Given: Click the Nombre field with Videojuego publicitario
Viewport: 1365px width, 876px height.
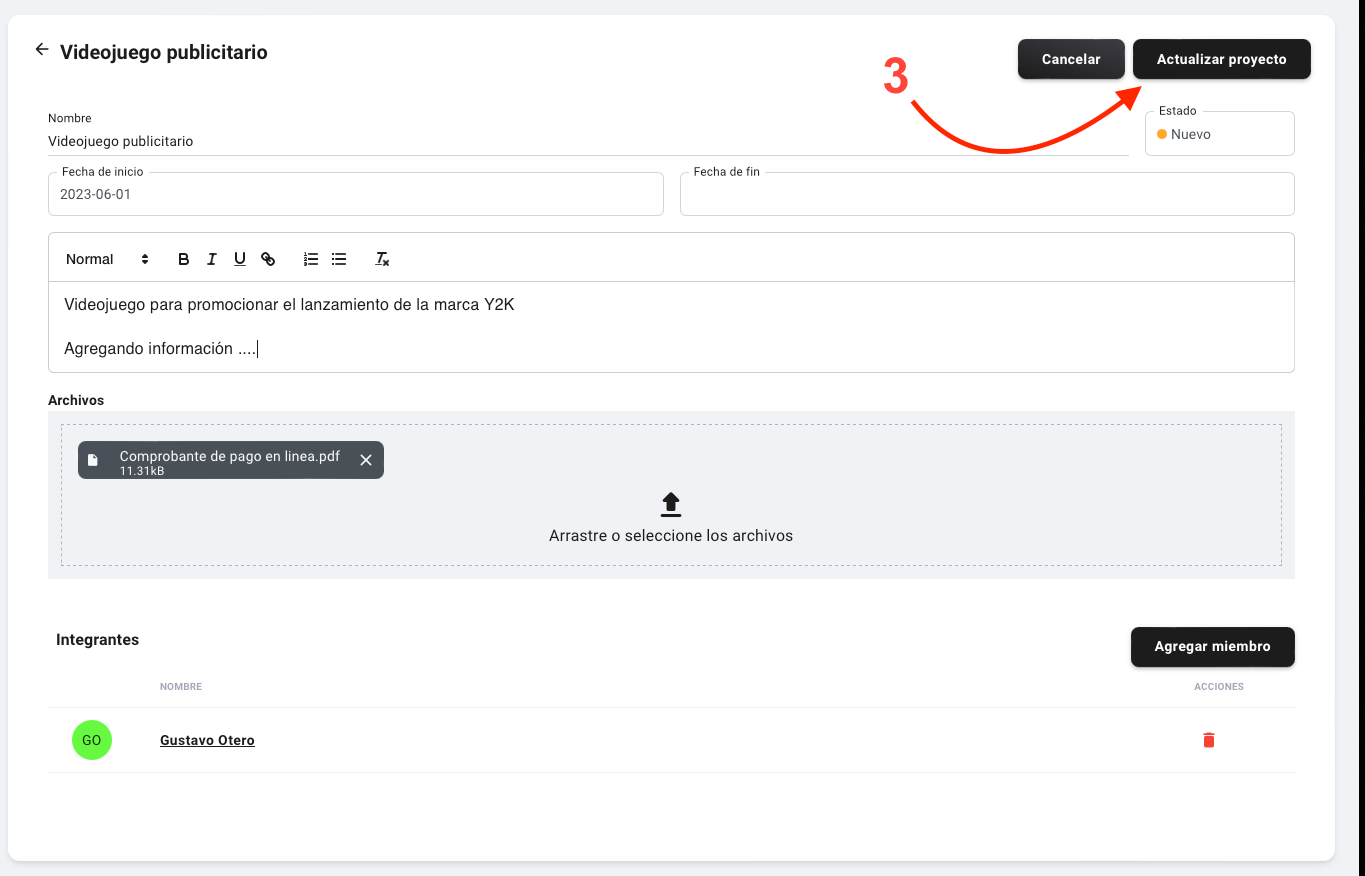Looking at the screenshot, I should [x=588, y=141].
